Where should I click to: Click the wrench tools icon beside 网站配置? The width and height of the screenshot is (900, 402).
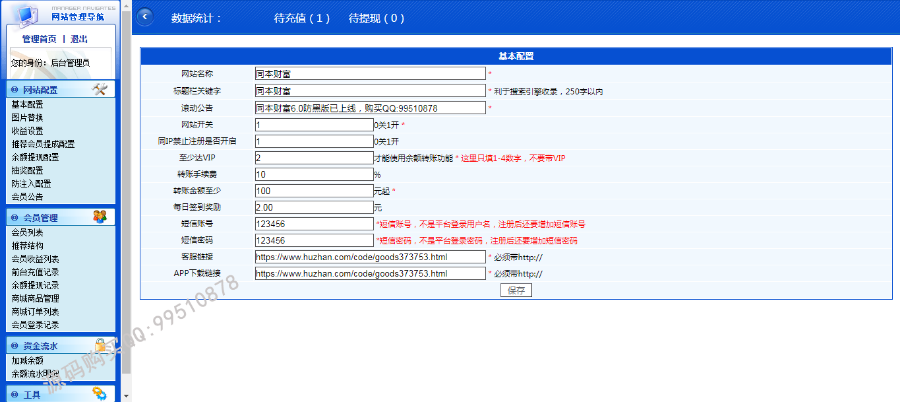[100, 88]
